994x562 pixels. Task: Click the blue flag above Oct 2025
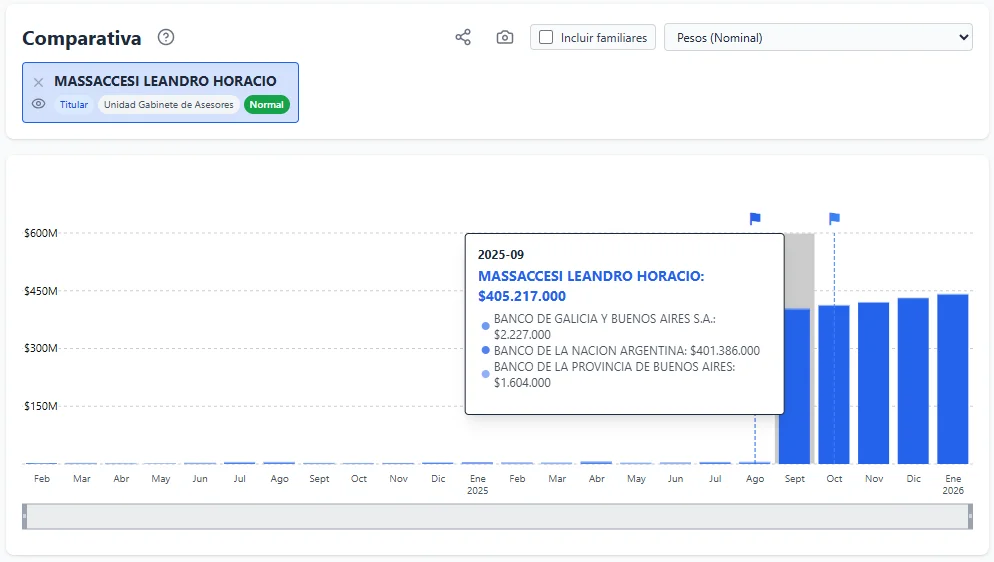pyautogui.click(x=834, y=219)
